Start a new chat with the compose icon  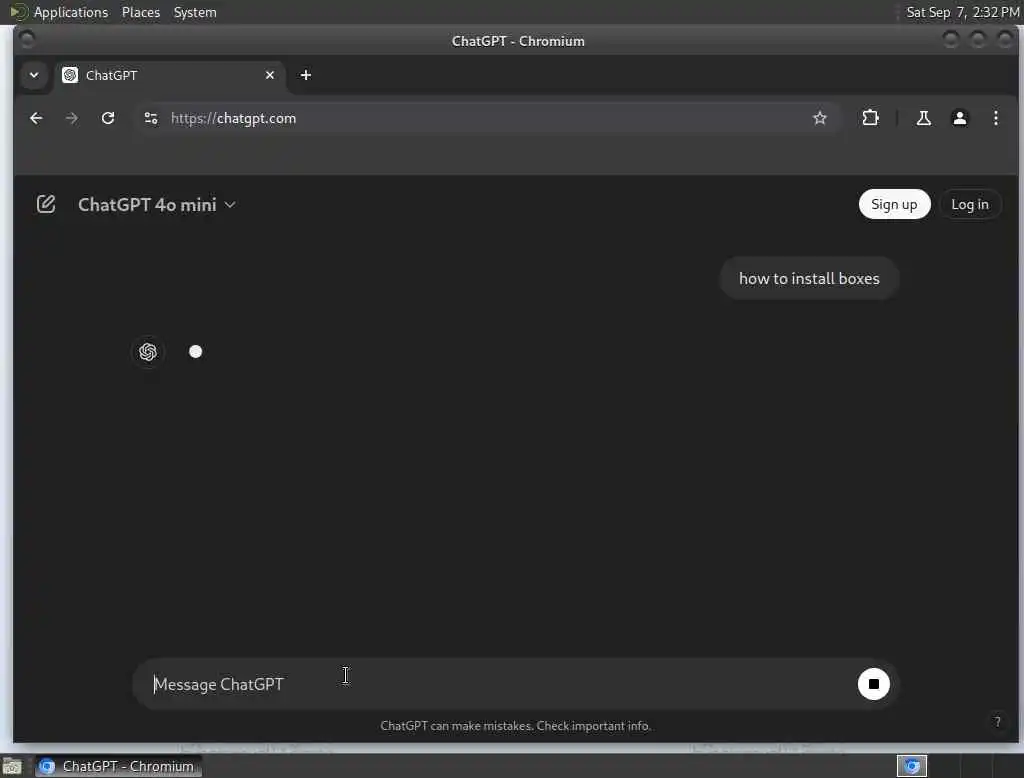[46, 204]
